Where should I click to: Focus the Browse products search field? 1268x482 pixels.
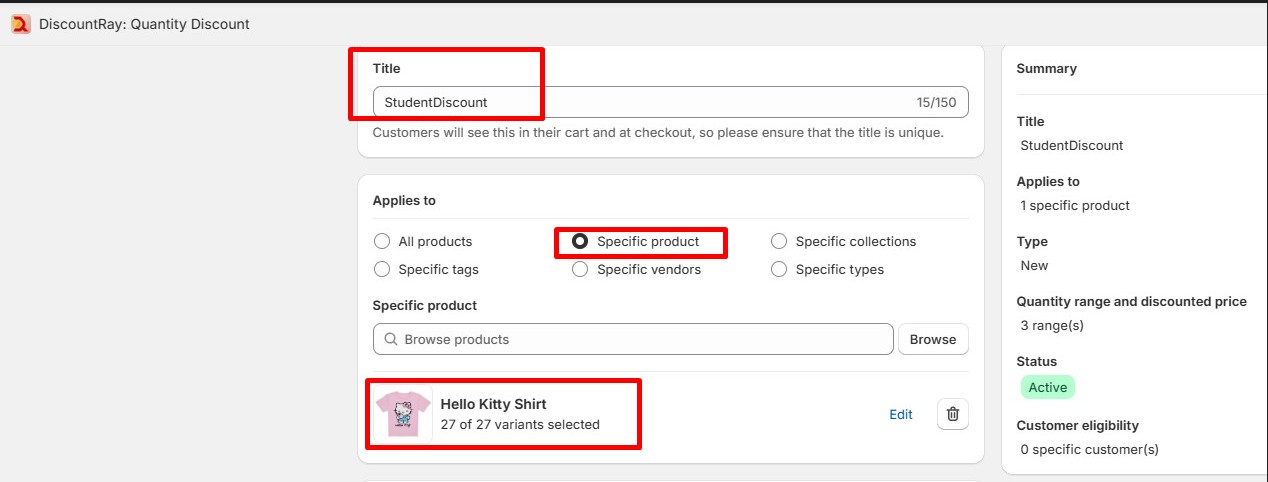[640, 340]
